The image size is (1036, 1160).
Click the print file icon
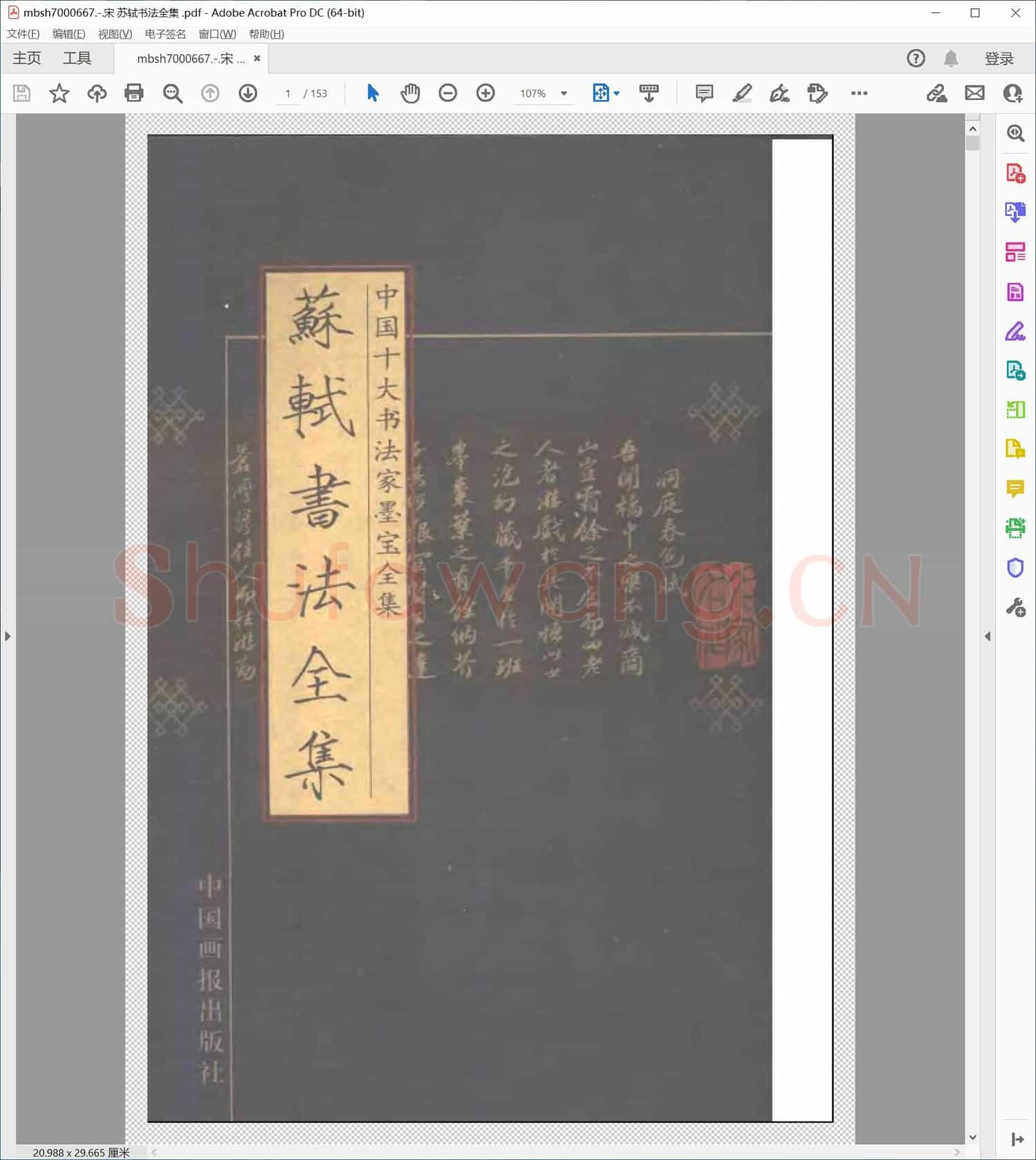pyautogui.click(x=134, y=93)
